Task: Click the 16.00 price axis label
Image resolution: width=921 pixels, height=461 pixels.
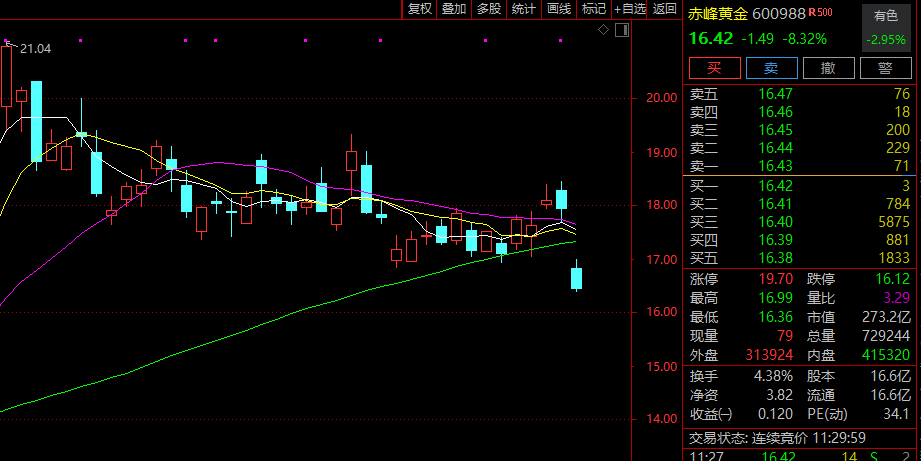Action: 661,312
